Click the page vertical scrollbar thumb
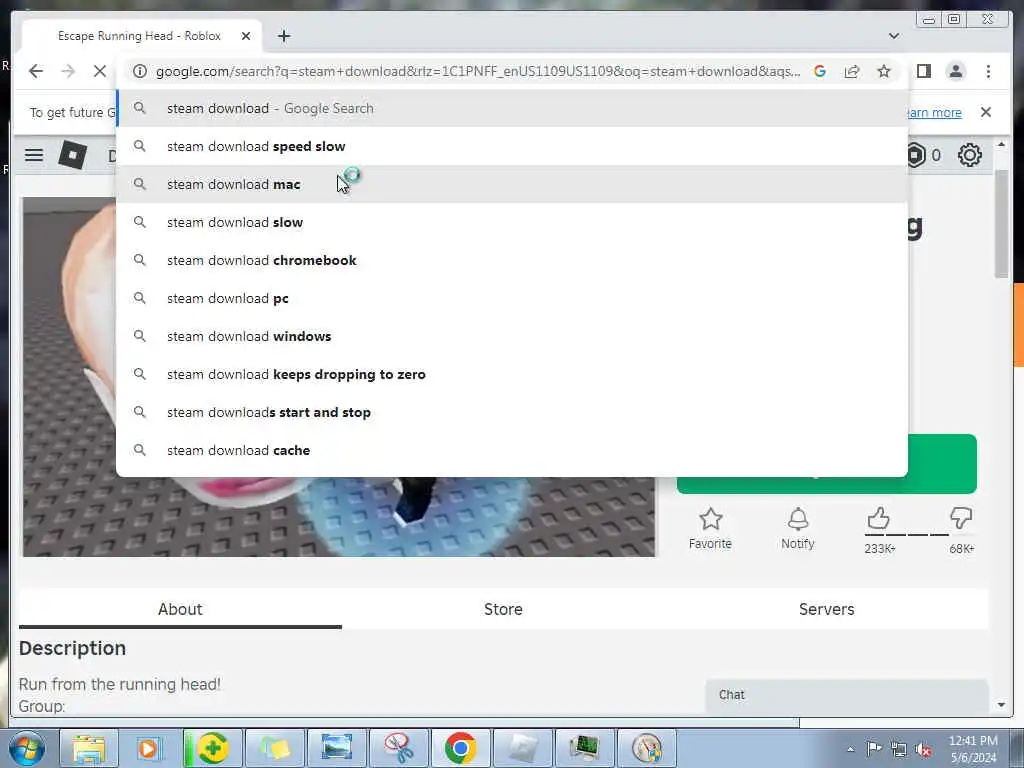The width and height of the screenshot is (1024, 768). (x=1001, y=224)
